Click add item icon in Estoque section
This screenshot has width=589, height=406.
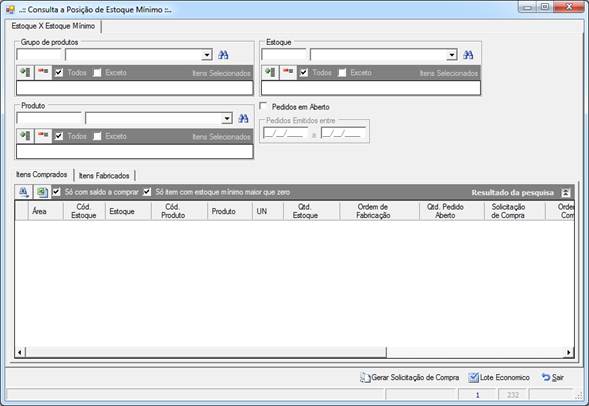270,72
